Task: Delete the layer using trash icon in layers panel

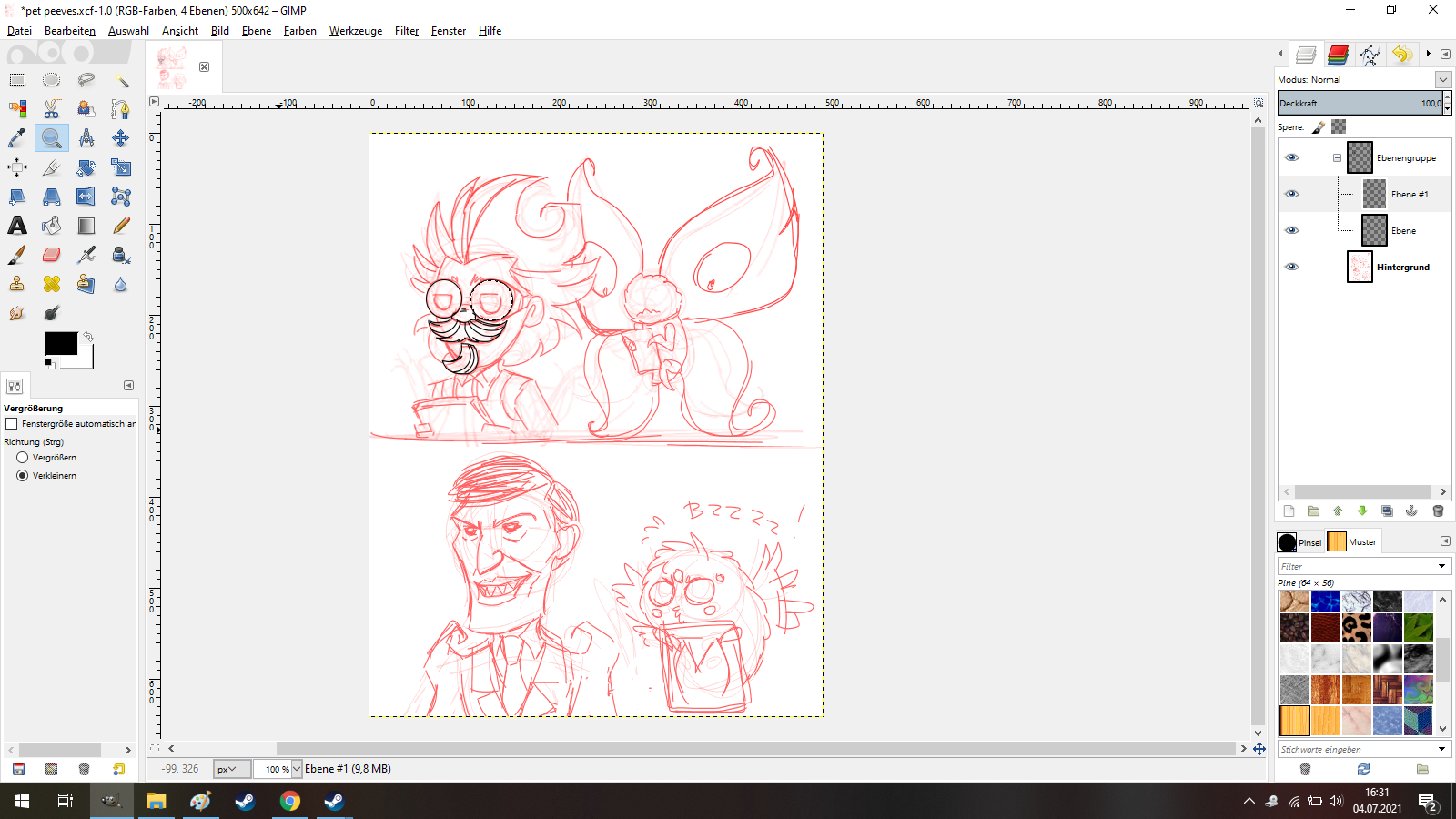Action: click(x=1438, y=511)
